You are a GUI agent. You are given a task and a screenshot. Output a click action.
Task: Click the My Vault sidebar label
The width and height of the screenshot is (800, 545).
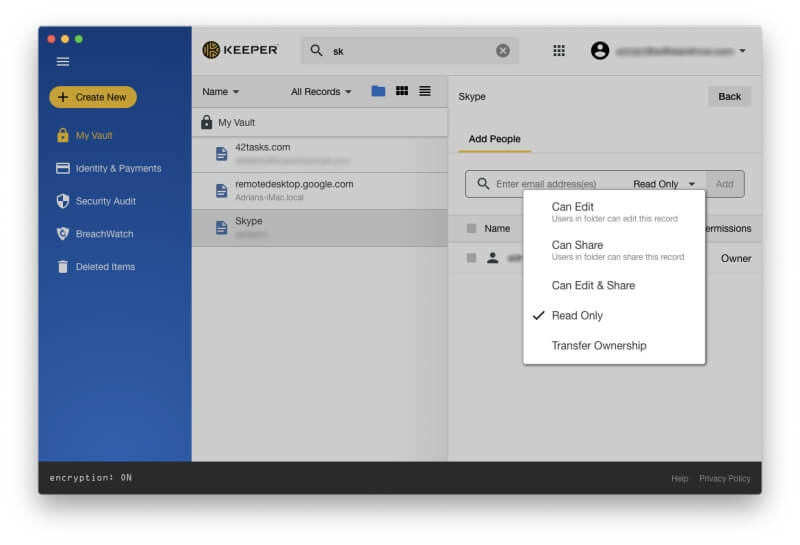[94, 136]
